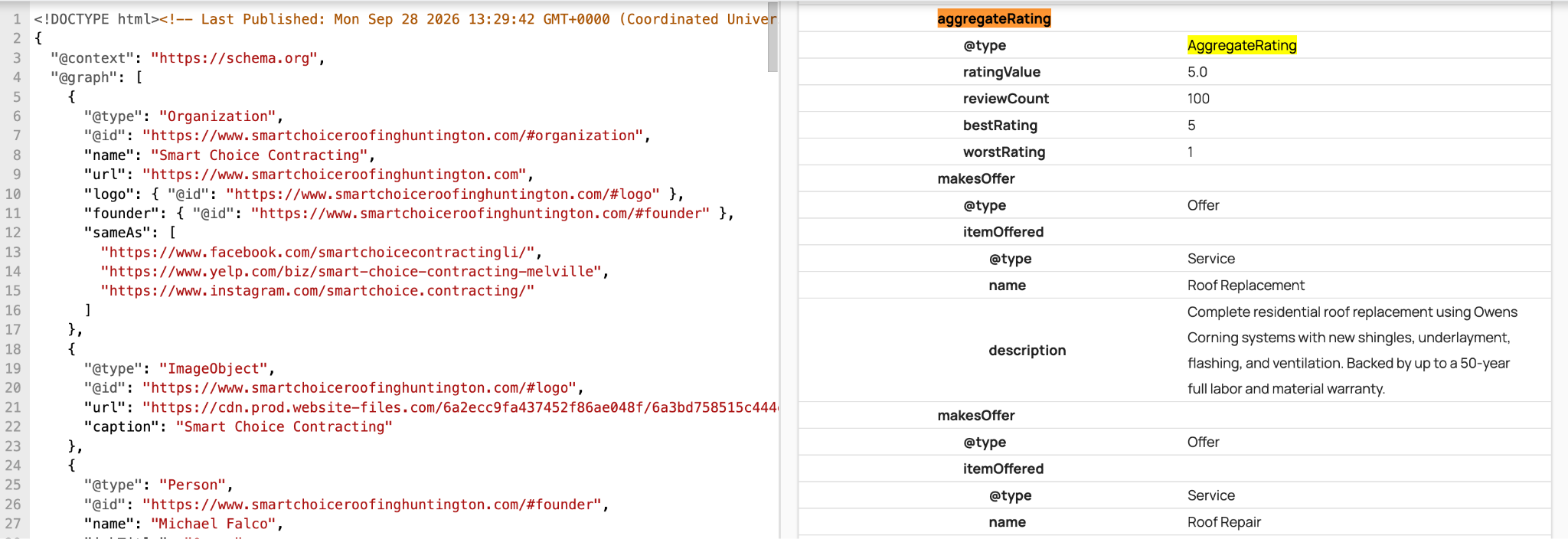1568x539 pixels.
Task: Click line number 12 in the gutter
Action: tap(13, 233)
